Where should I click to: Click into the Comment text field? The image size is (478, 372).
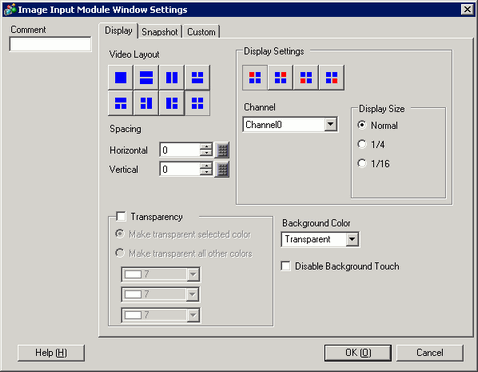click(x=50, y=44)
